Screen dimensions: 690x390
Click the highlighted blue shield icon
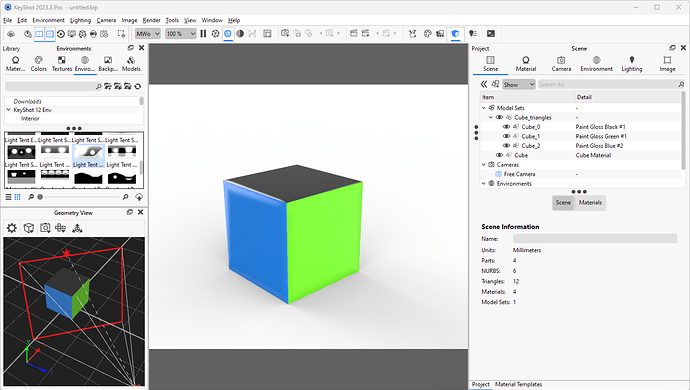point(455,34)
